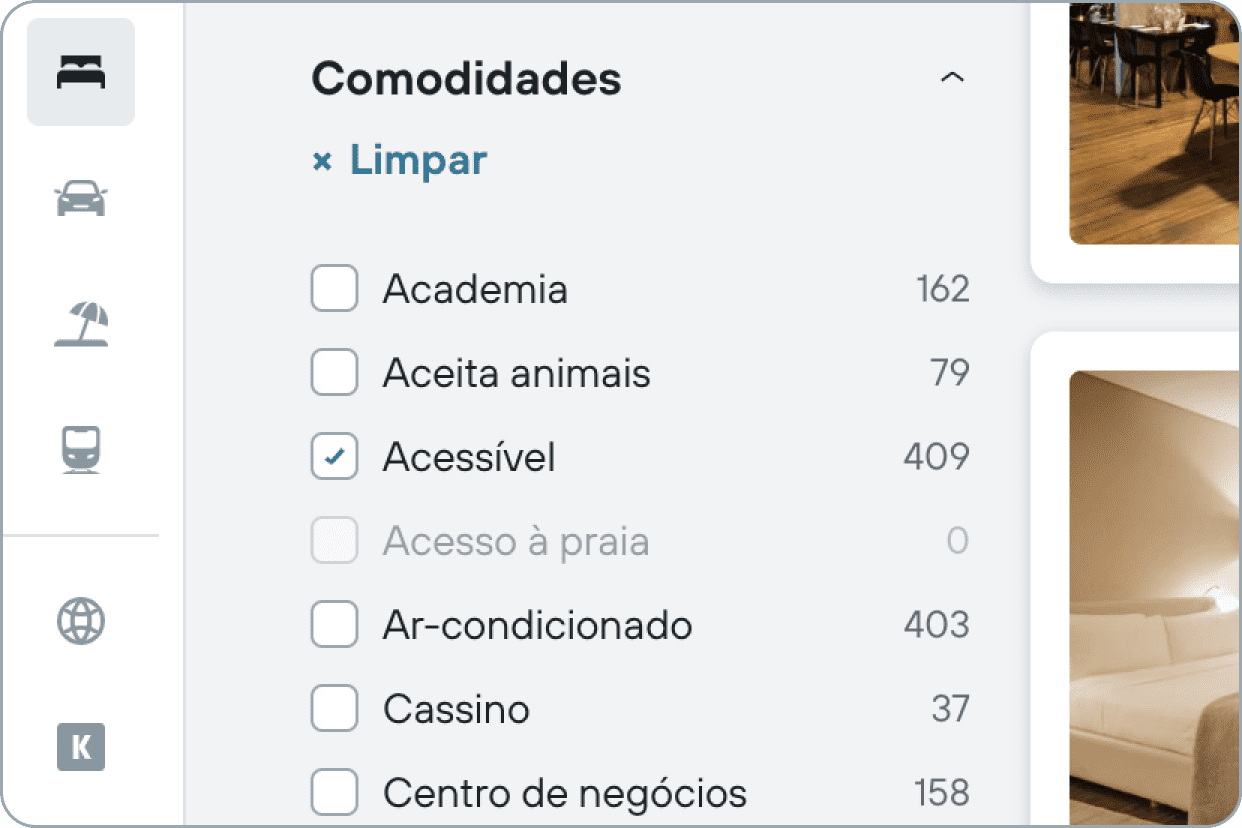Image resolution: width=1242 pixels, height=828 pixels.
Task: Click the globe language icon
Action: (81, 621)
